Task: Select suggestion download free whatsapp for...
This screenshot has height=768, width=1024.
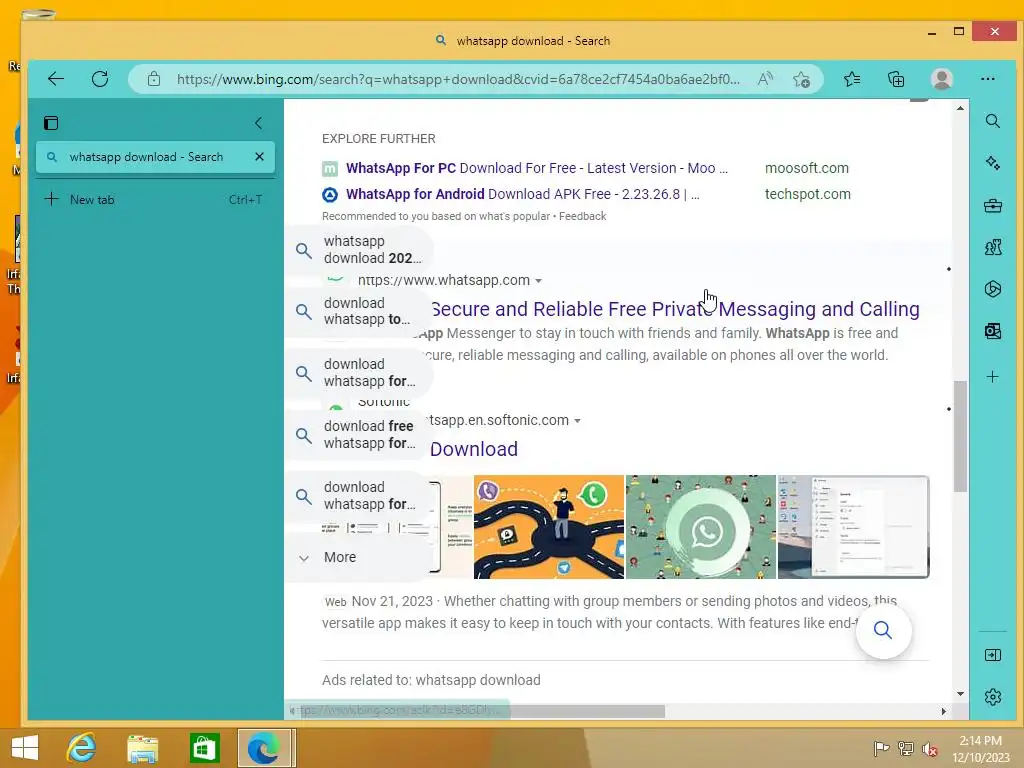Action: [x=359, y=434]
